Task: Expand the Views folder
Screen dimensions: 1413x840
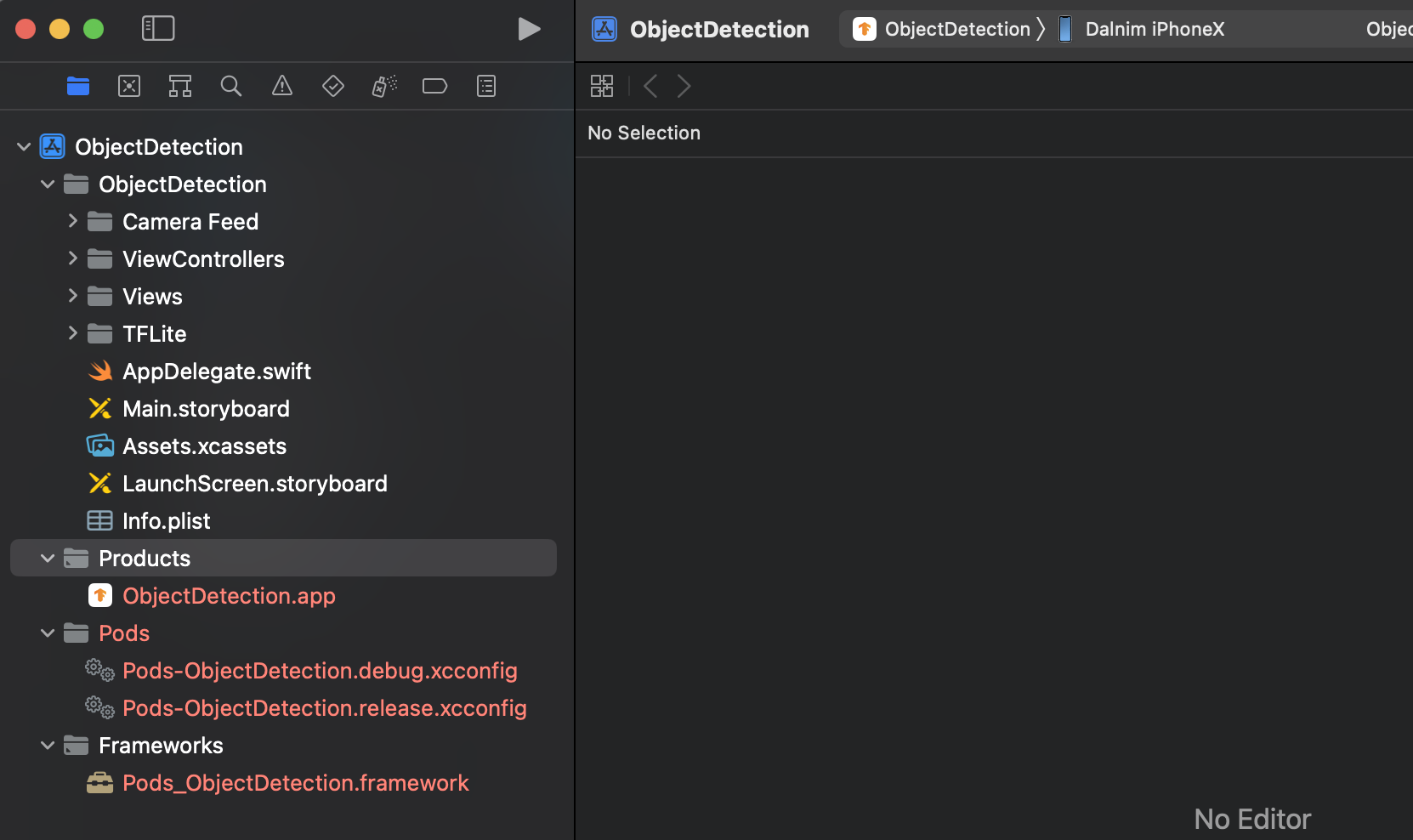Action: tap(73, 296)
